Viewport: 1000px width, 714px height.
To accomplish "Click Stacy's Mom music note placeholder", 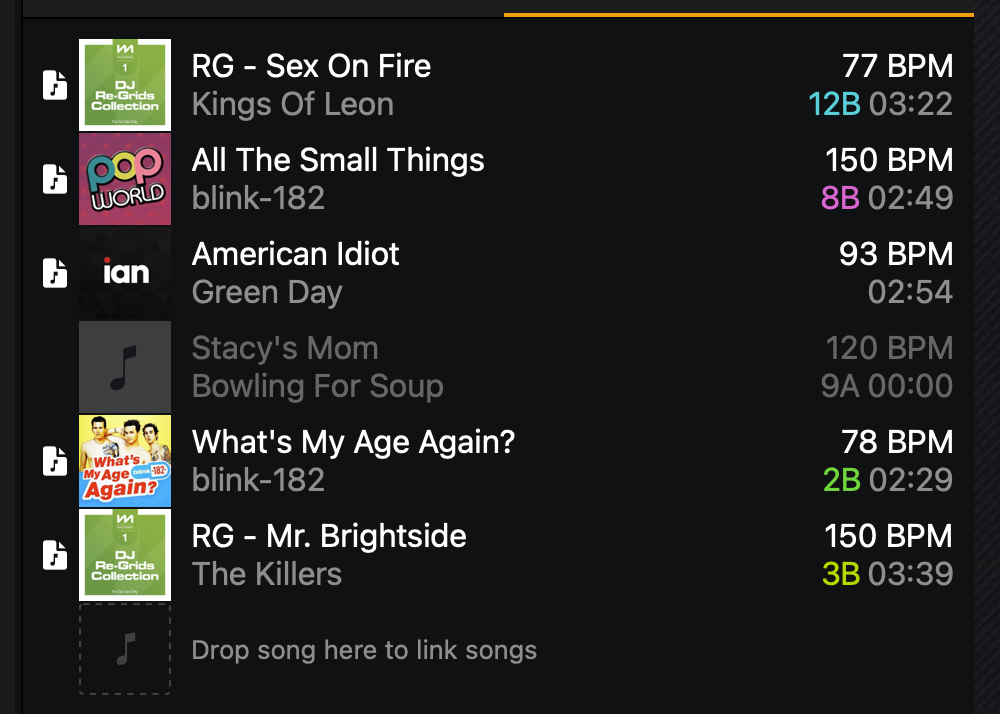I will coord(125,367).
